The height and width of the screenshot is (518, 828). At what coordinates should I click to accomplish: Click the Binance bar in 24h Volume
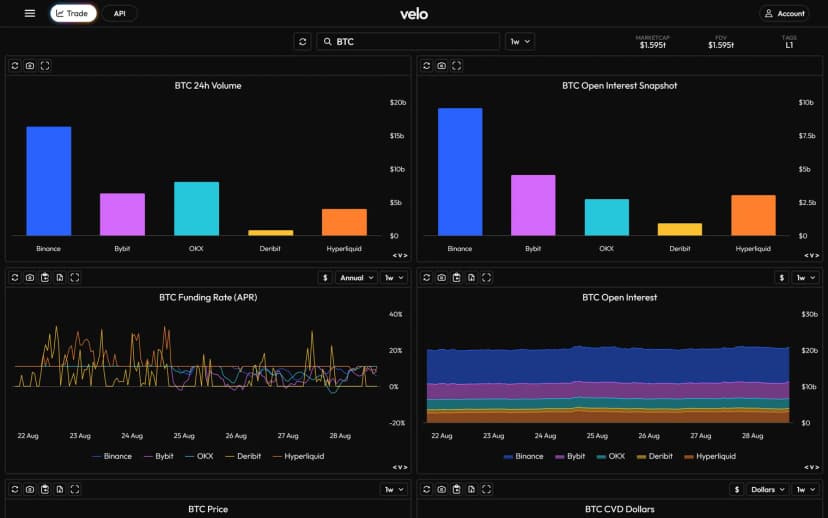pos(49,181)
